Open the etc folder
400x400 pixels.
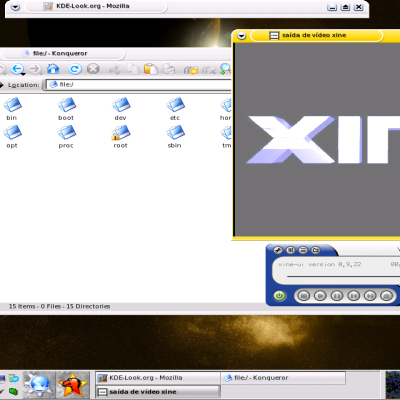[x=175, y=109]
